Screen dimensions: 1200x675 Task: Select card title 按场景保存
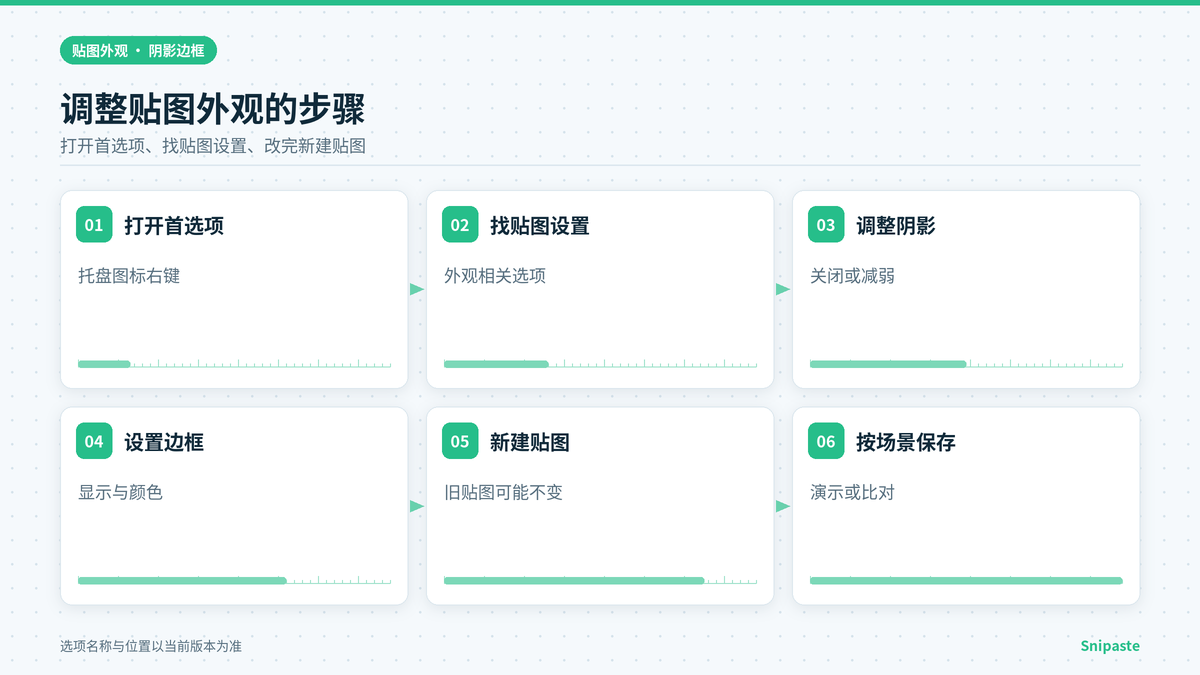pyautogui.click(x=906, y=442)
